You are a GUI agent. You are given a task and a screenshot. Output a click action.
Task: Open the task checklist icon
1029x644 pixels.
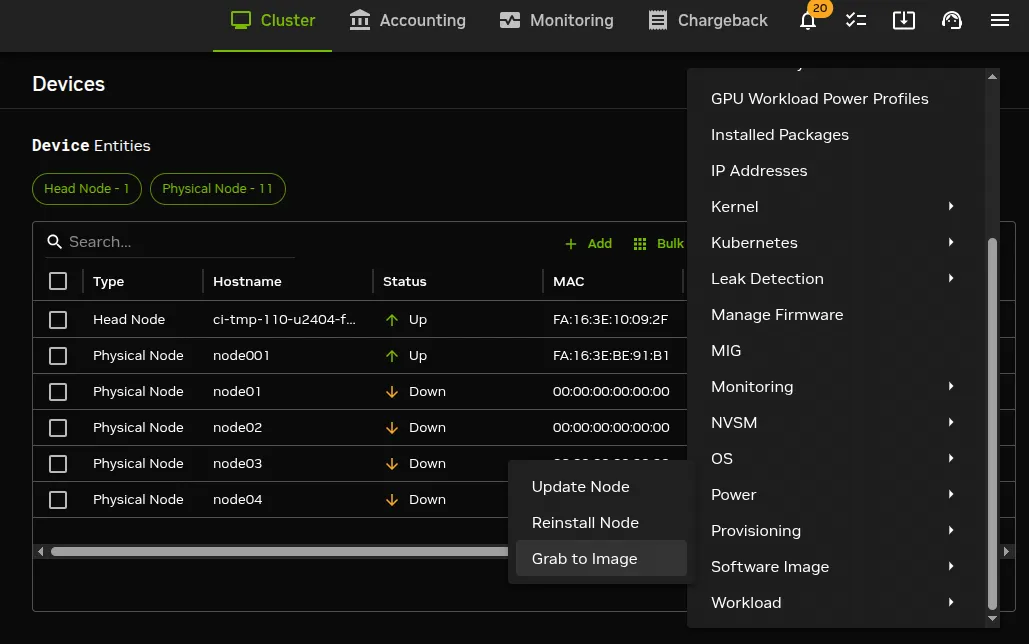[856, 20]
